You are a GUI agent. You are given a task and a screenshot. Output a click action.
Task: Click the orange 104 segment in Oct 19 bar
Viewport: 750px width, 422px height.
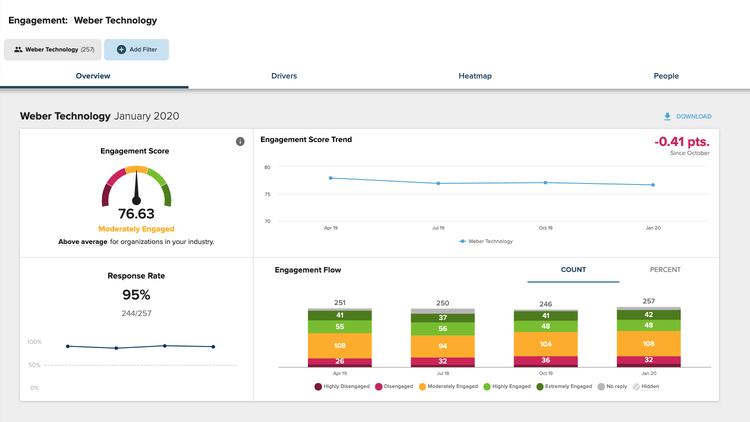545,344
